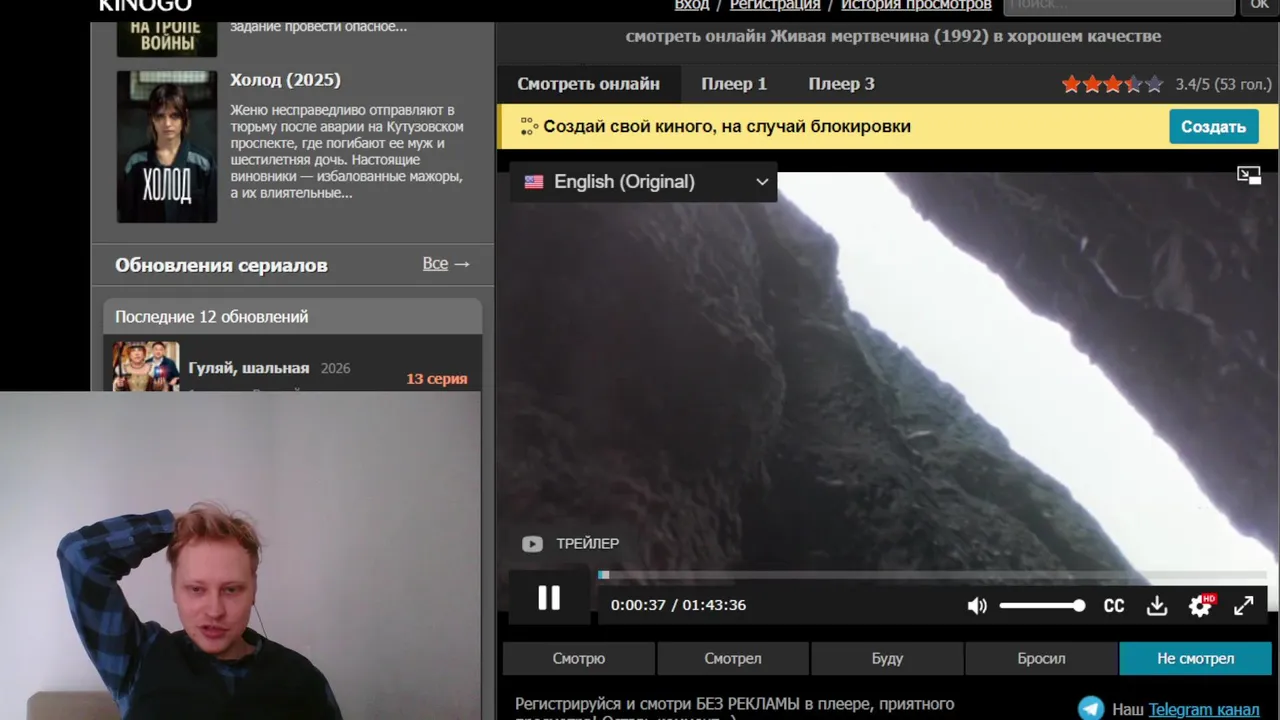
Task: Open English (Original) audio dropdown
Action: click(644, 182)
